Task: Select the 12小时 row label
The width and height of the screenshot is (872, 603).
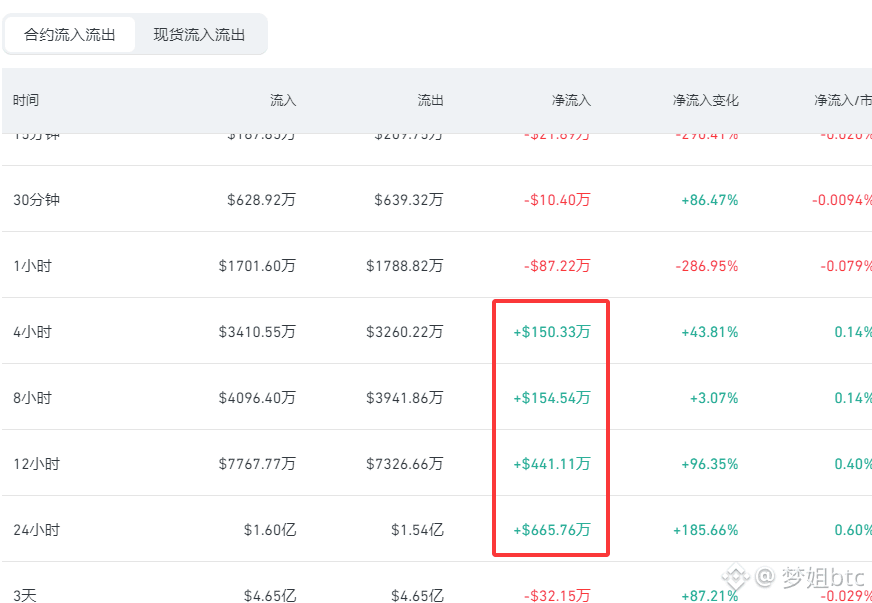Action: pos(37,464)
